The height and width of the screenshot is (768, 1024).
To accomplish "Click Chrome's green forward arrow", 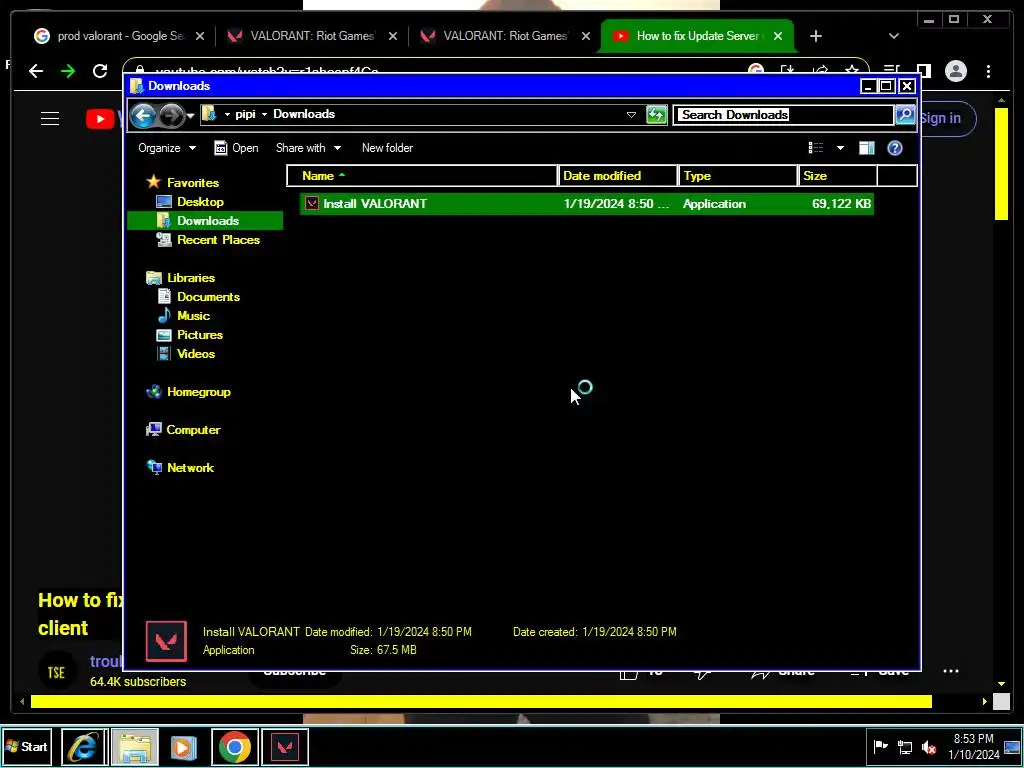I will click(x=68, y=71).
